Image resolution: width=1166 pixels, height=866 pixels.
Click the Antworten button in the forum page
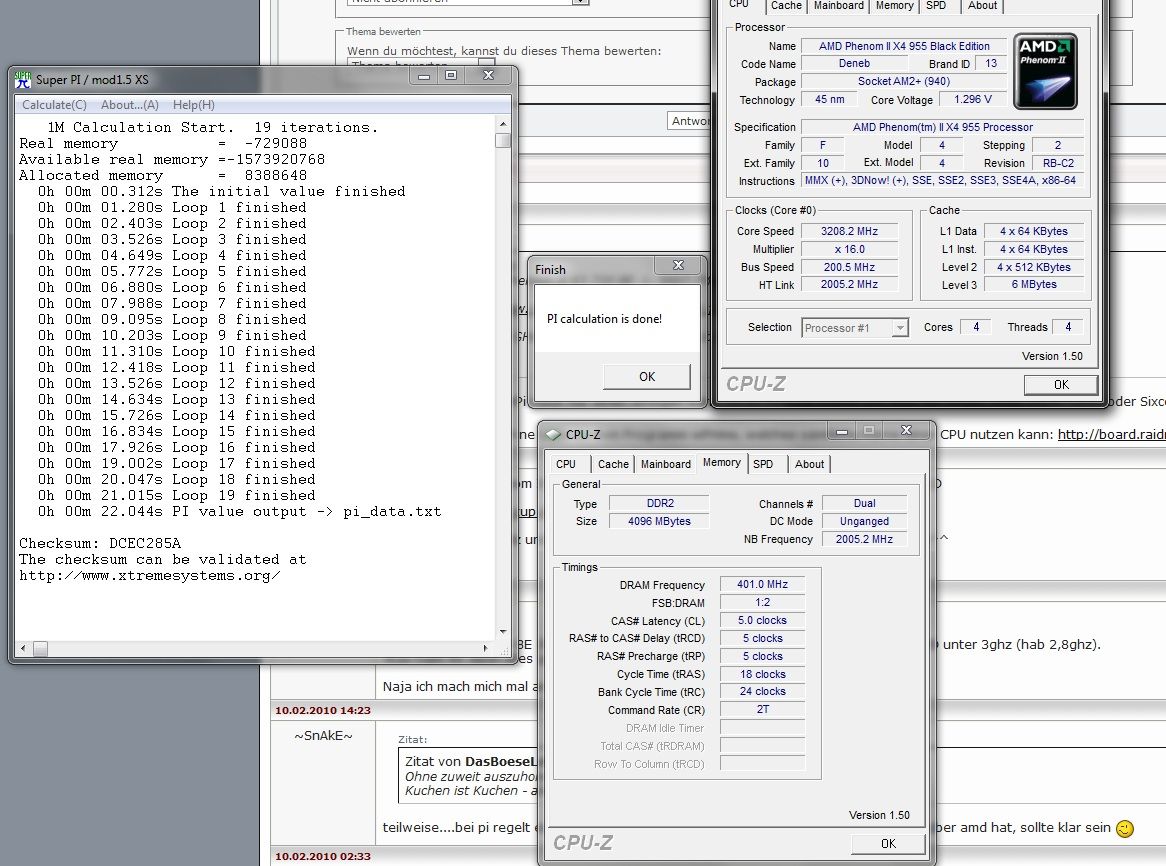click(x=689, y=121)
